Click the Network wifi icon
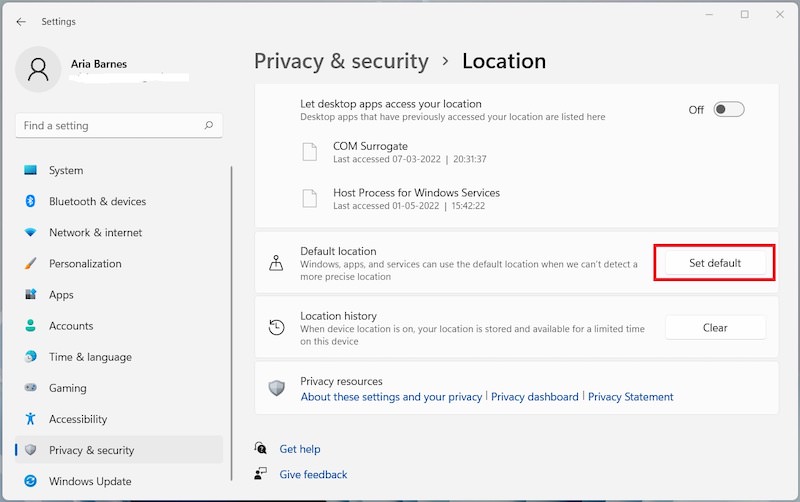The image size is (800, 502). tap(31, 232)
